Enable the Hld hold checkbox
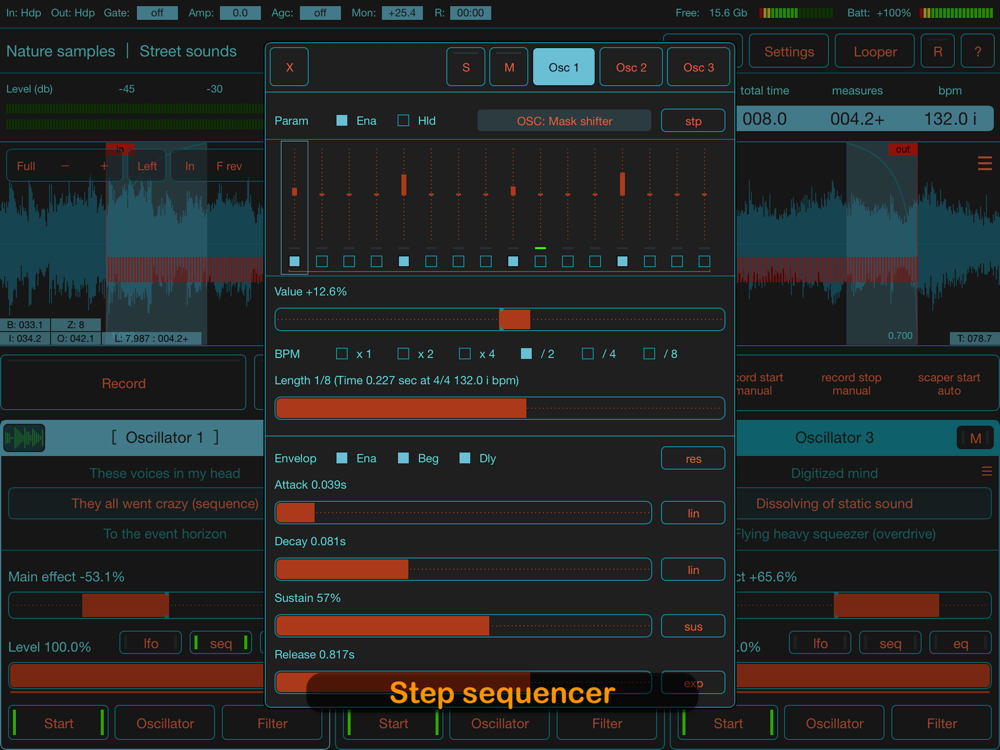The width and height of the screenshot is (1000, 750). click(403, 121)
